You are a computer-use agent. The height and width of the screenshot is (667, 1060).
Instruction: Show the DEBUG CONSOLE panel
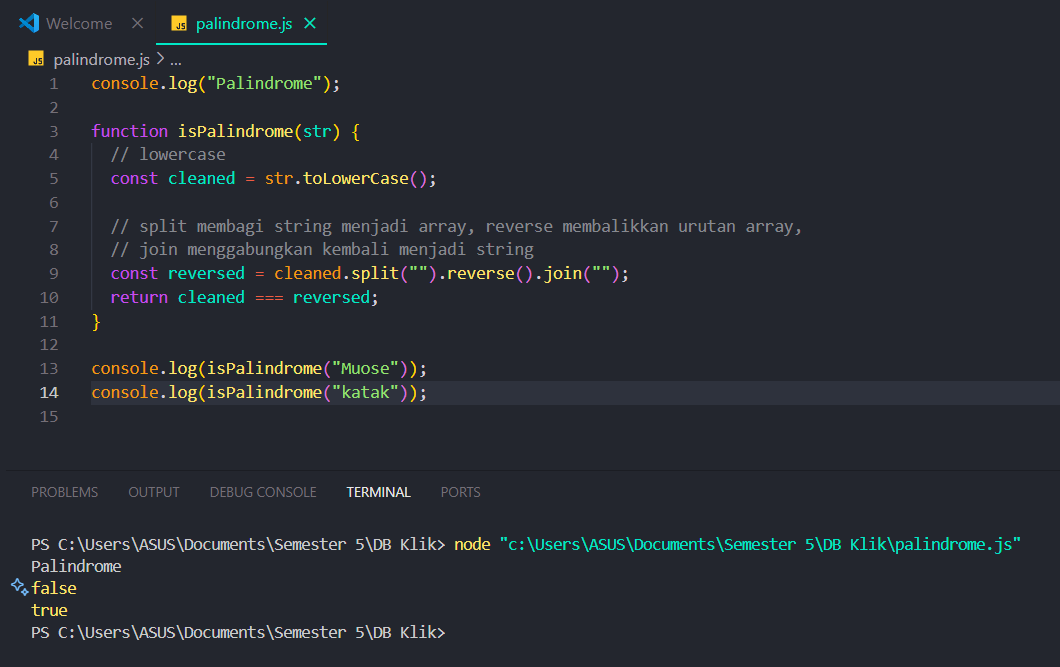pos(263,492)
